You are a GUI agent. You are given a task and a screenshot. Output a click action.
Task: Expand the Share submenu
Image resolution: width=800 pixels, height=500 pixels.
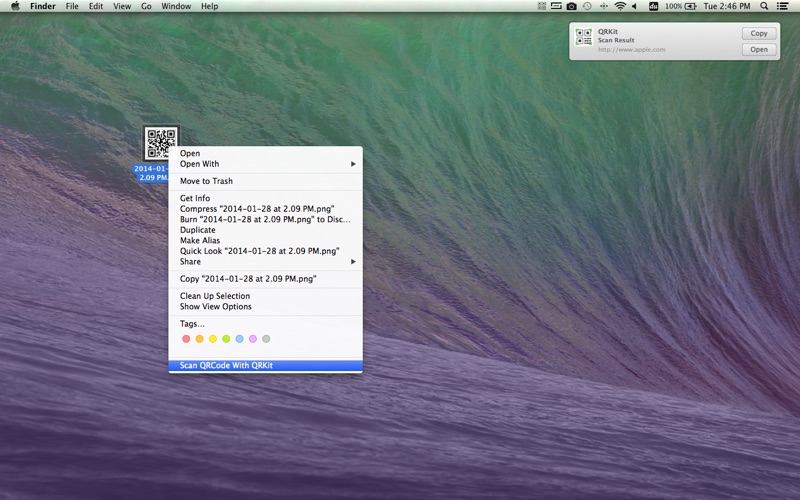tap(265, 262)
